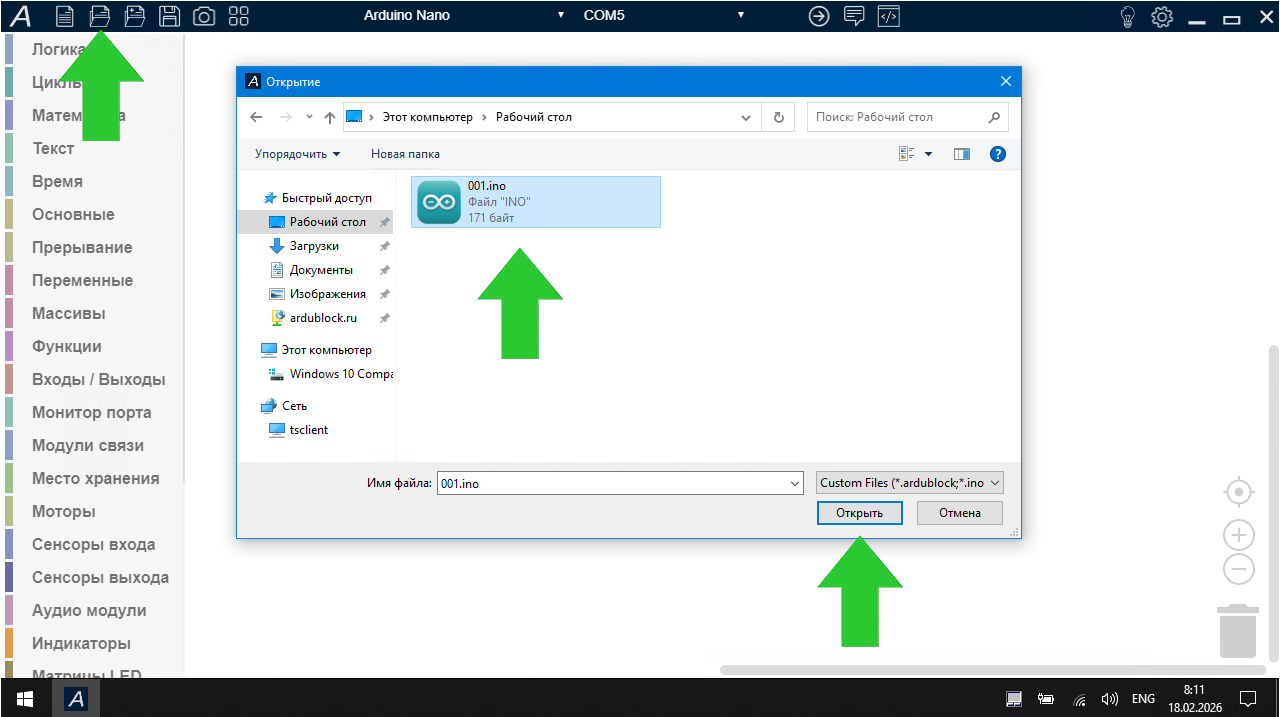Click the upload arrow circle icon
Screen dimensions: 1280x717
[819, 16]
